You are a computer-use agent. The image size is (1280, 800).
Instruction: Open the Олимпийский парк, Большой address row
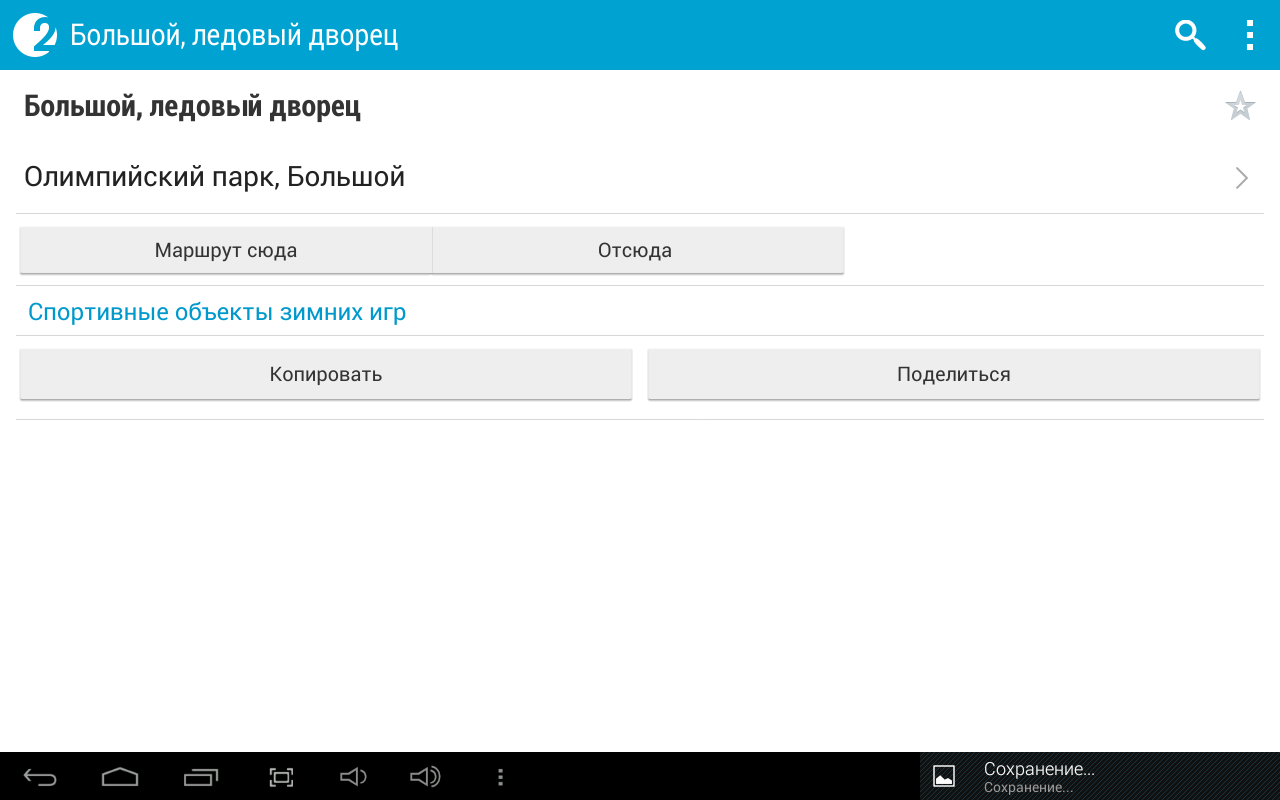click(x=214, y=177)
